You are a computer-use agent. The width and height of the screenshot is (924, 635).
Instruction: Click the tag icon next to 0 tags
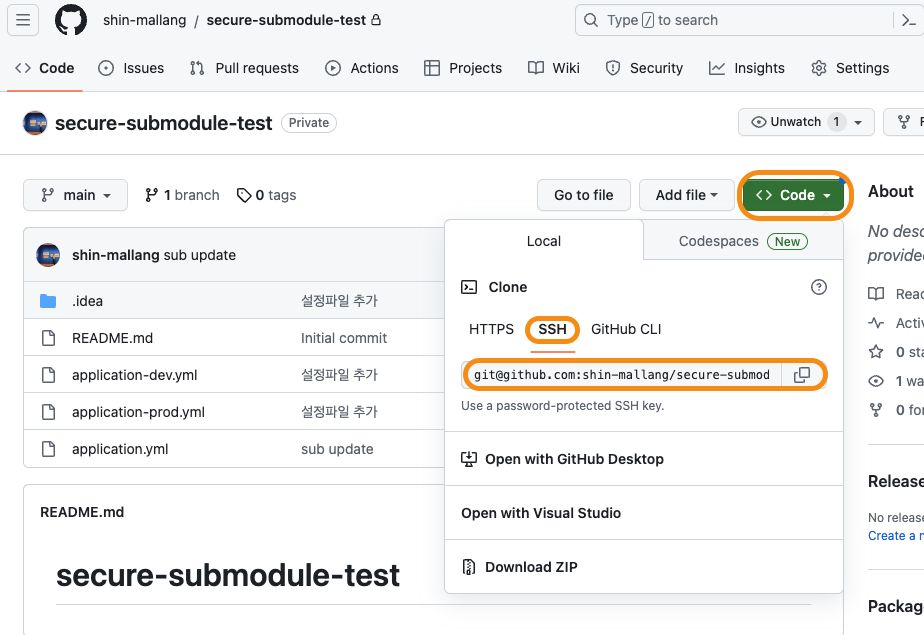(x=243, y=195)
